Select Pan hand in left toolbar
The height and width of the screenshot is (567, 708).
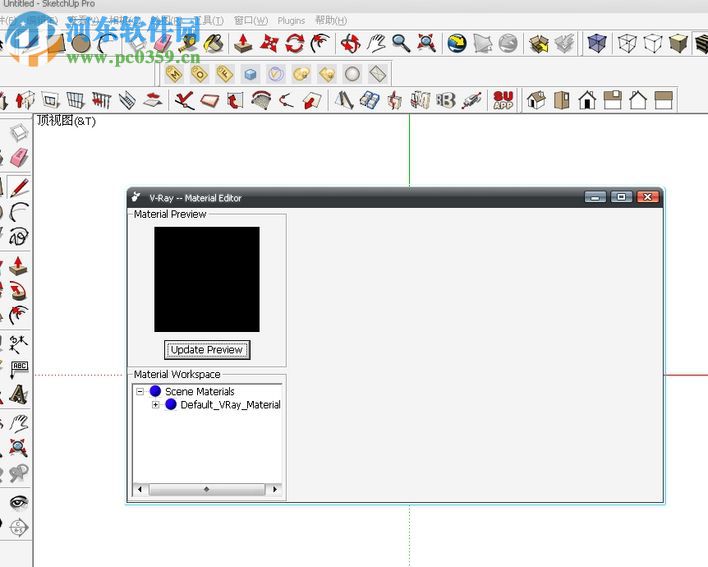point(19,423)
